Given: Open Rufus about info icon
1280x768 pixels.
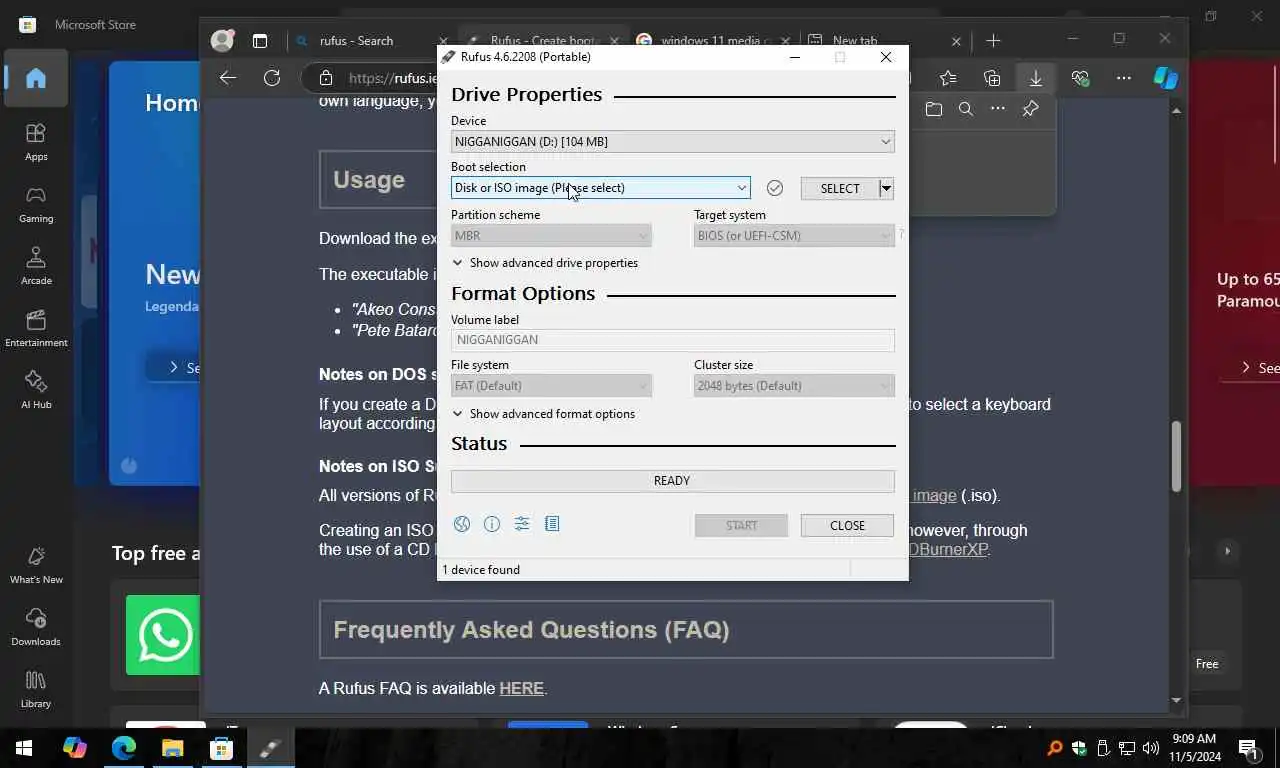Looking at the screenshot, I should click(x=492, y=524).
